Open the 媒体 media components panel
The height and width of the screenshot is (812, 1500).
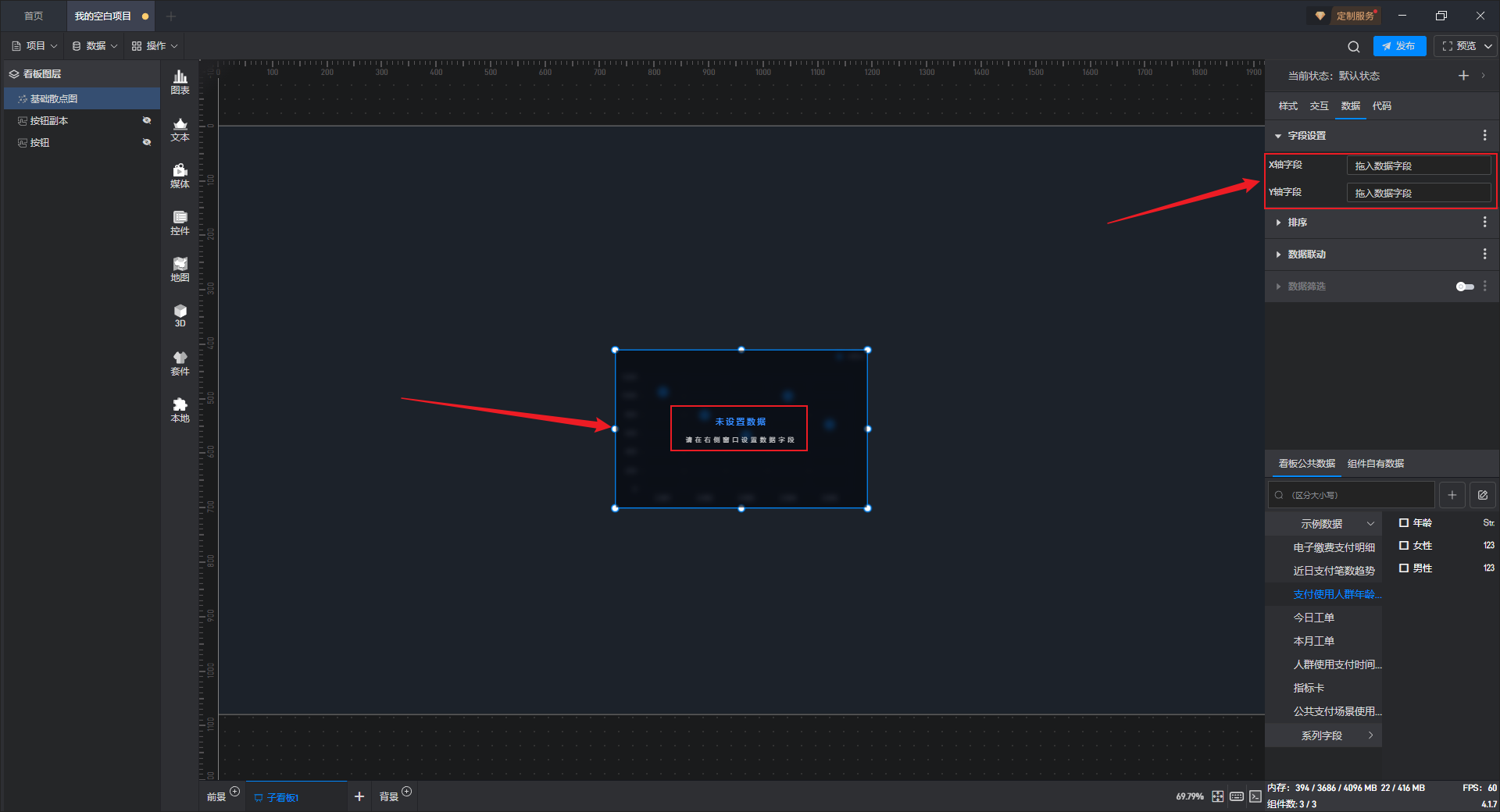tap(180, 176)
